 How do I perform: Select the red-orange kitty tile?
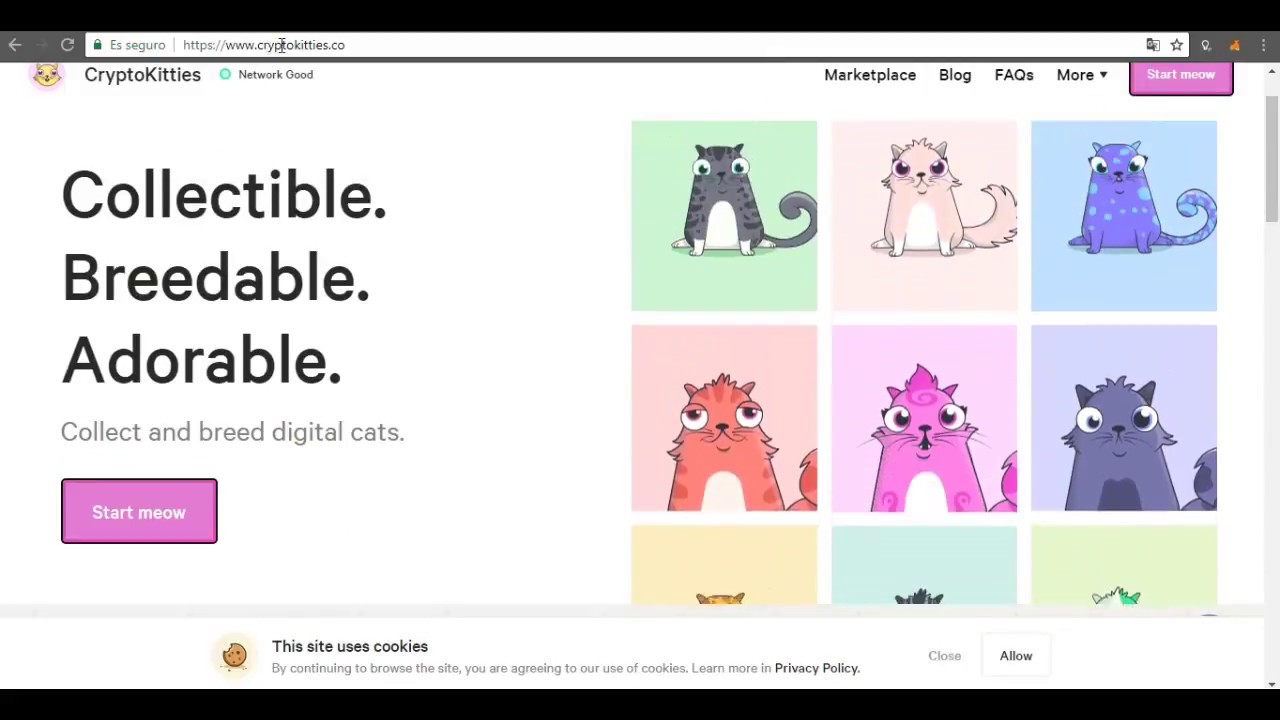coord(724,418)
